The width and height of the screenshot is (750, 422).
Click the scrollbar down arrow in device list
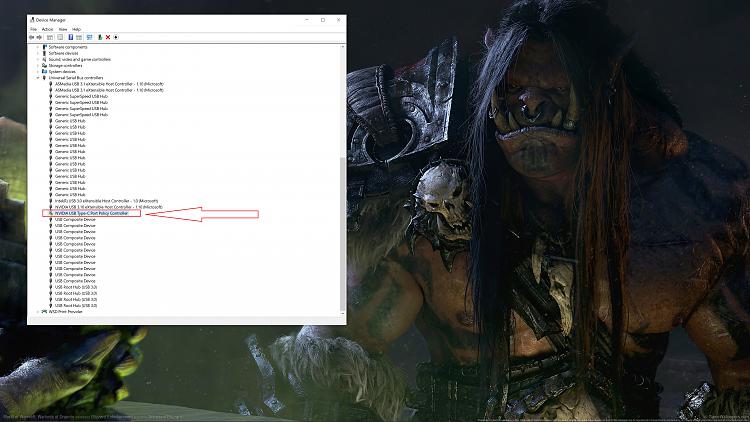pos(342,313)
